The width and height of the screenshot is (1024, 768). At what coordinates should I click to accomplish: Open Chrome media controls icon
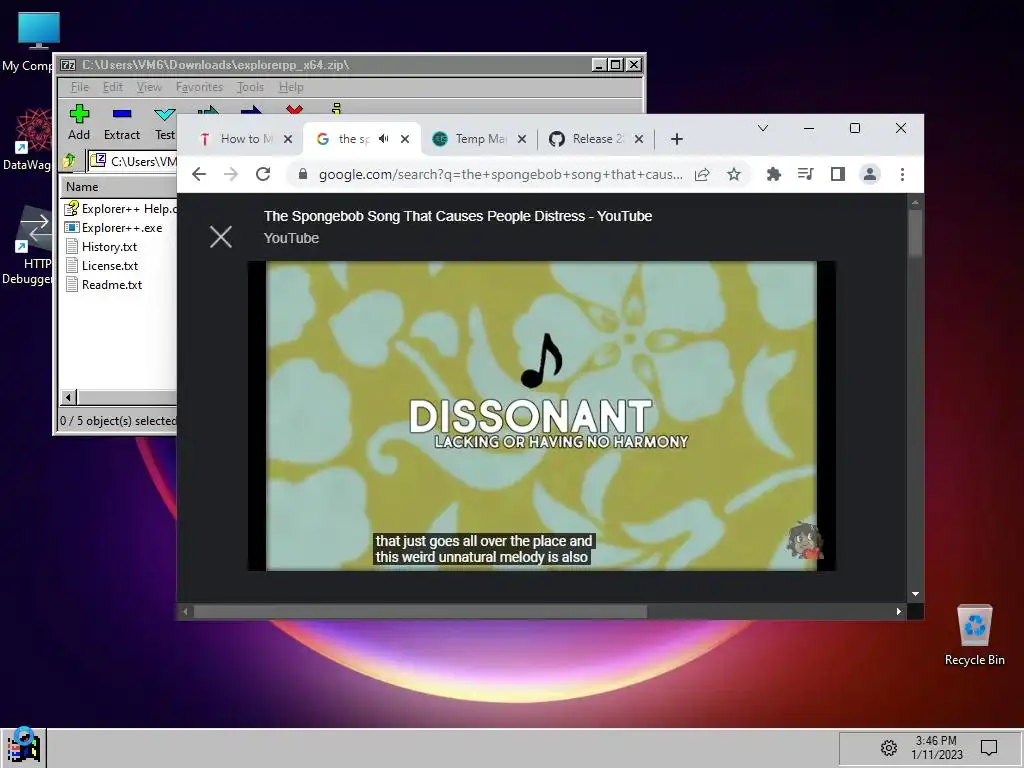806,174
